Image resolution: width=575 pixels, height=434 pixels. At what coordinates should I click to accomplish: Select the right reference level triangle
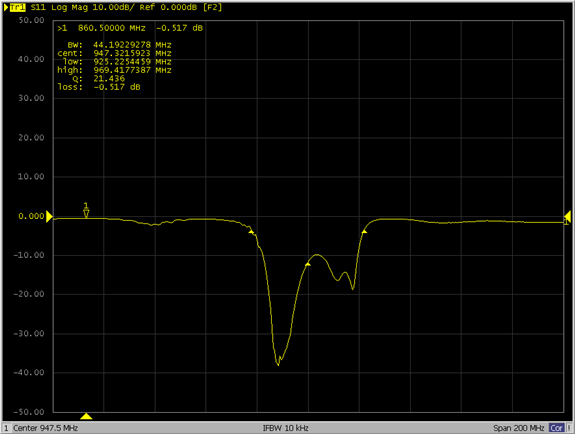coord(567,216)
